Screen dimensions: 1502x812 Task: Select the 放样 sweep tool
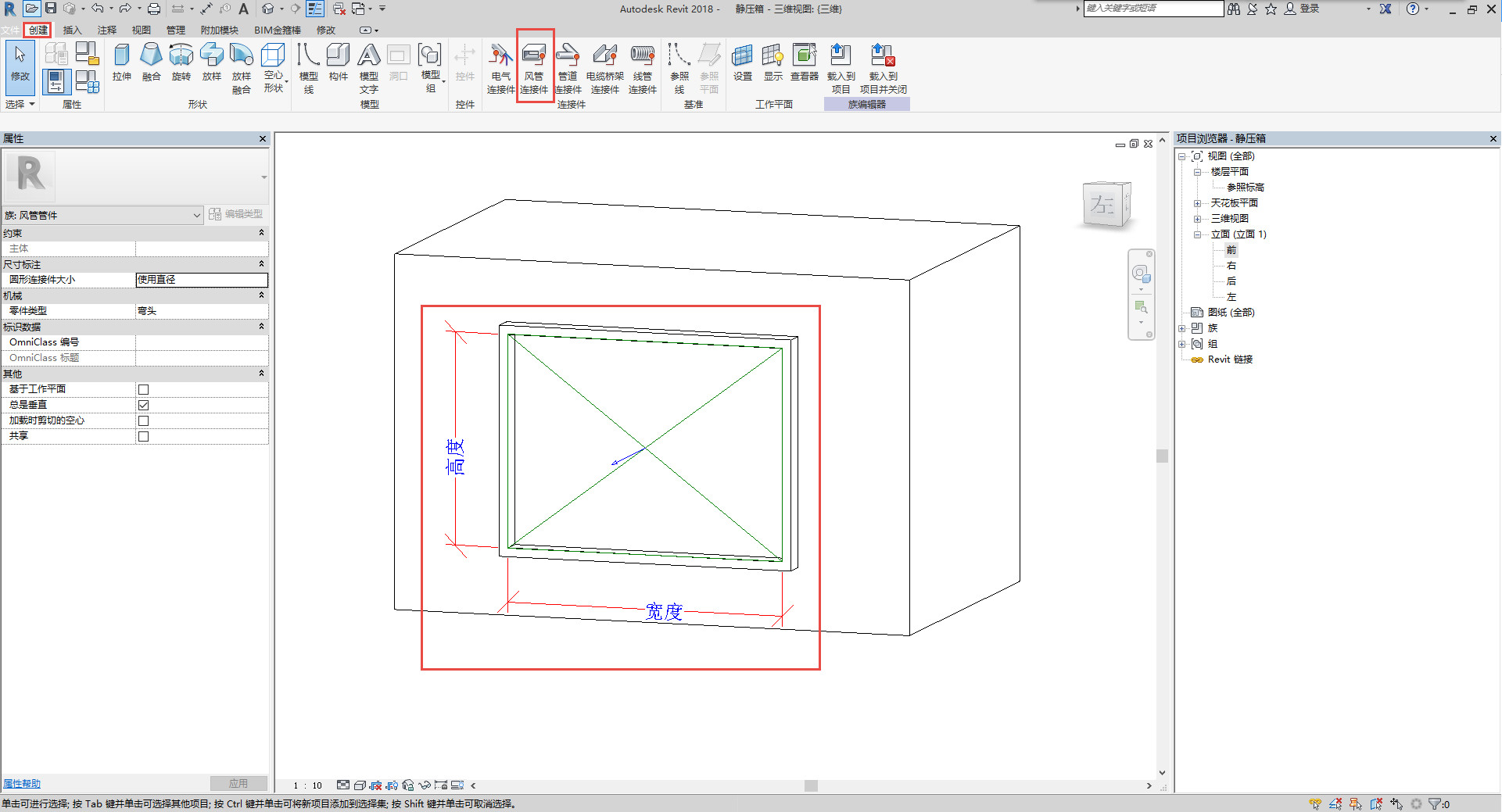pos(212,62)
